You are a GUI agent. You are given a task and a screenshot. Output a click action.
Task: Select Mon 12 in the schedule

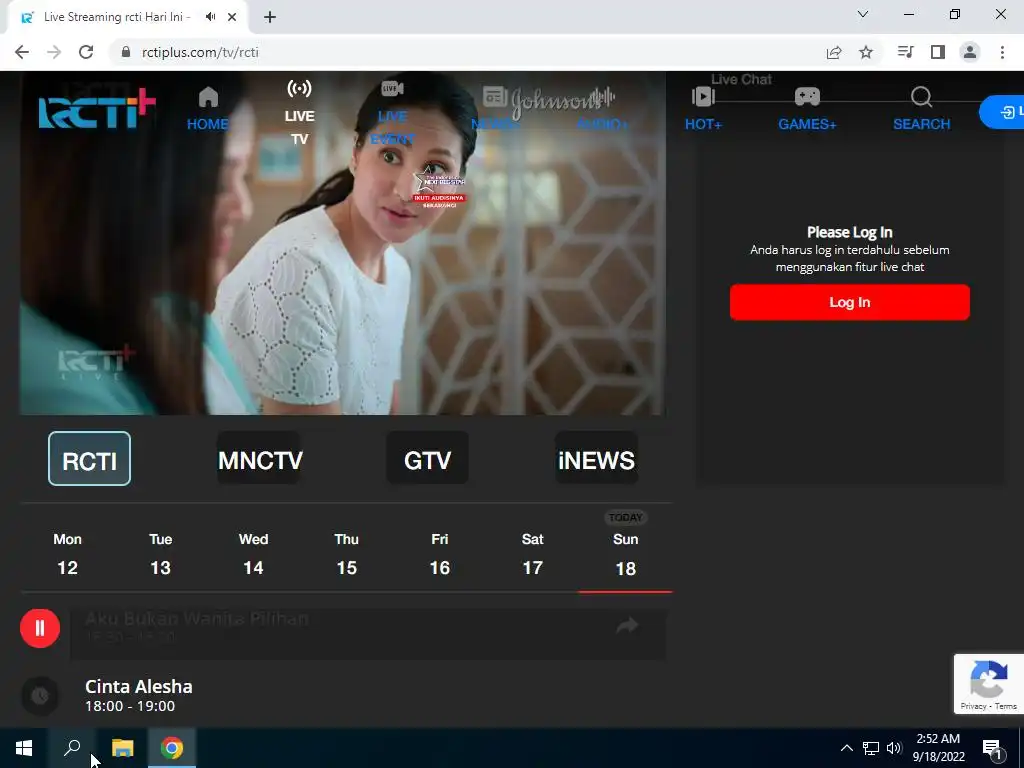click(67, 554)
